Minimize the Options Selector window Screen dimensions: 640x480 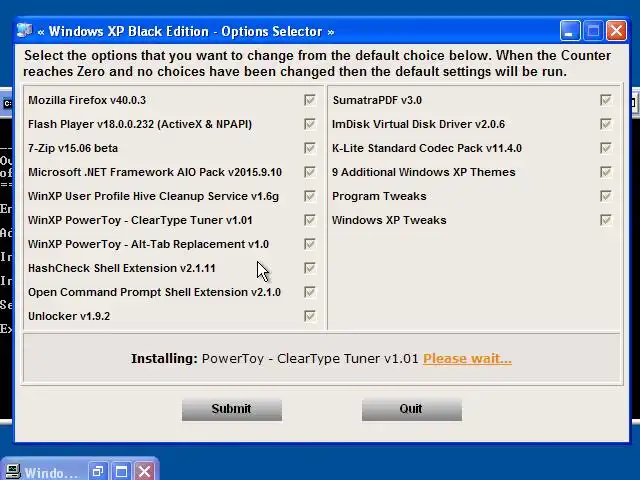click(570, 31)
